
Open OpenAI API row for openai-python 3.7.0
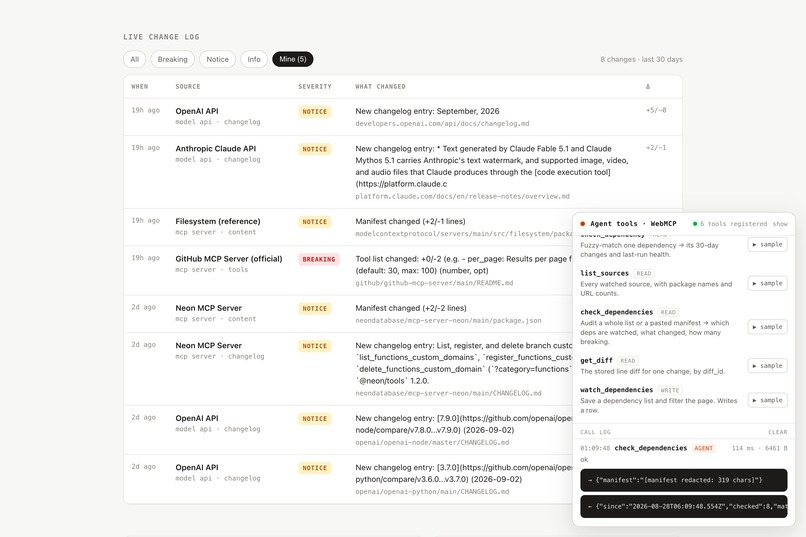click(348, 479)
